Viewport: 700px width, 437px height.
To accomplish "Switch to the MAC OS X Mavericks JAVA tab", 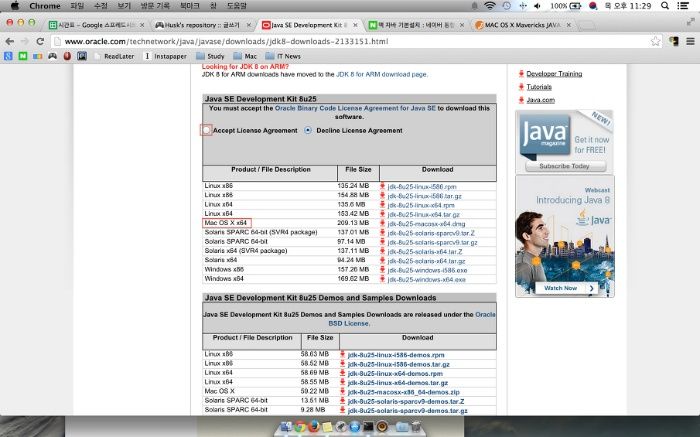I will (x=522, y=25).
